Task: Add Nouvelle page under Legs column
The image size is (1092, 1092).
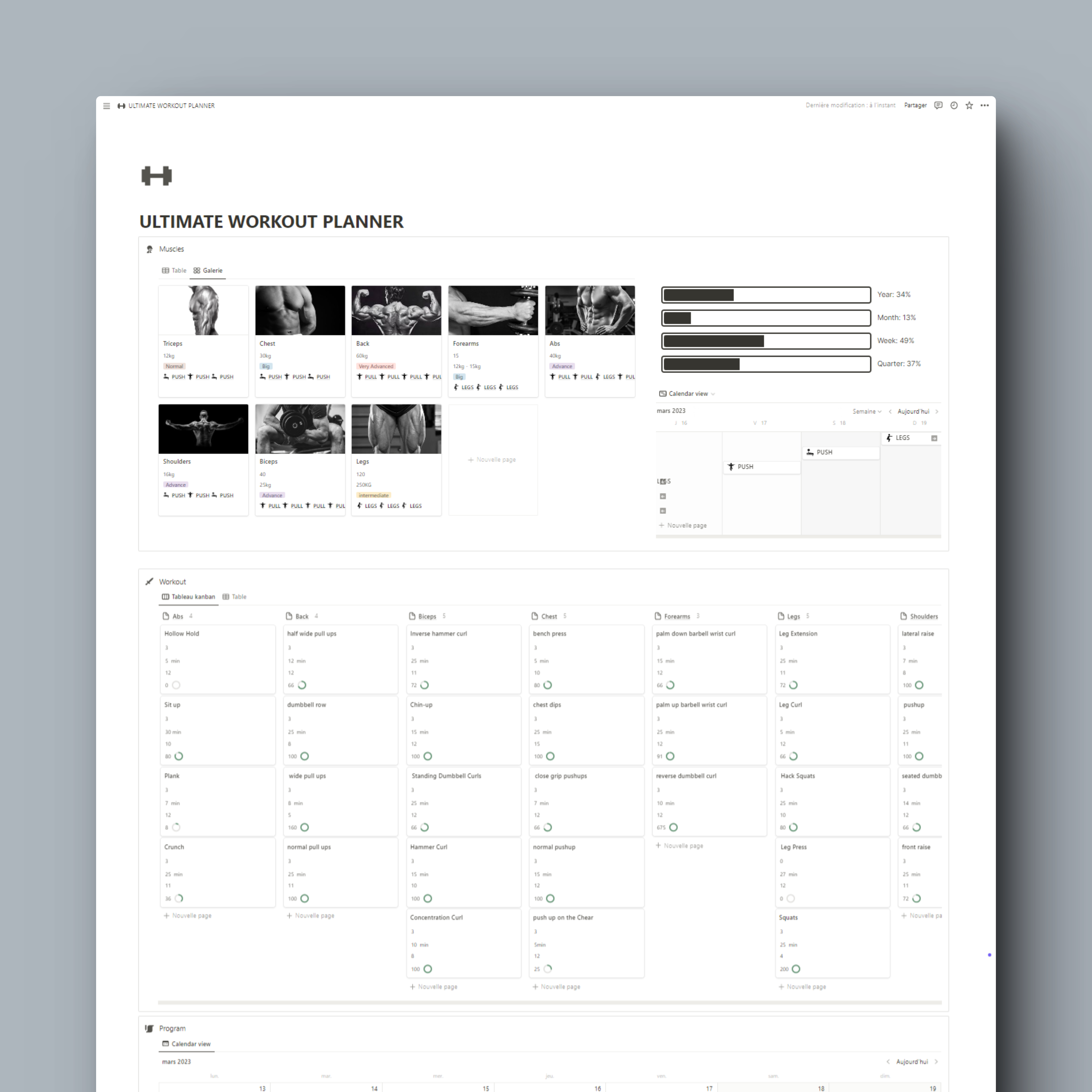Action: tap(802, 986)
